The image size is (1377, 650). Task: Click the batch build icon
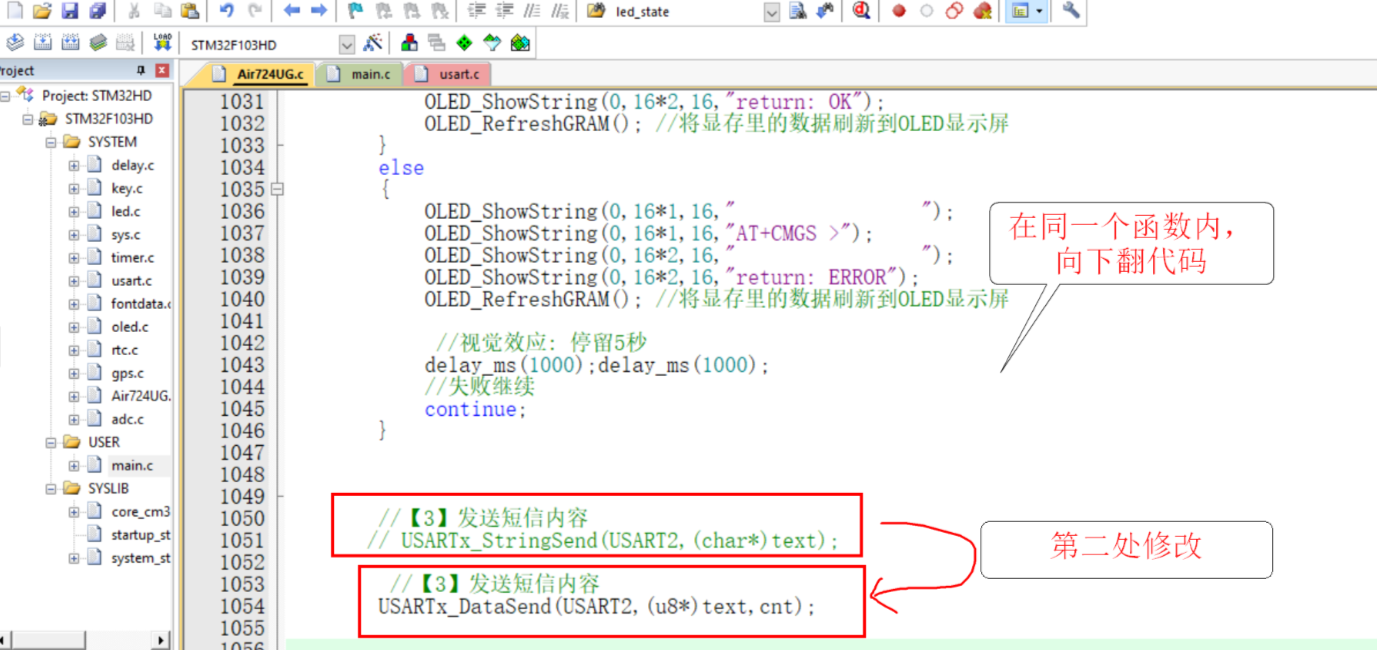pos(97,43)
